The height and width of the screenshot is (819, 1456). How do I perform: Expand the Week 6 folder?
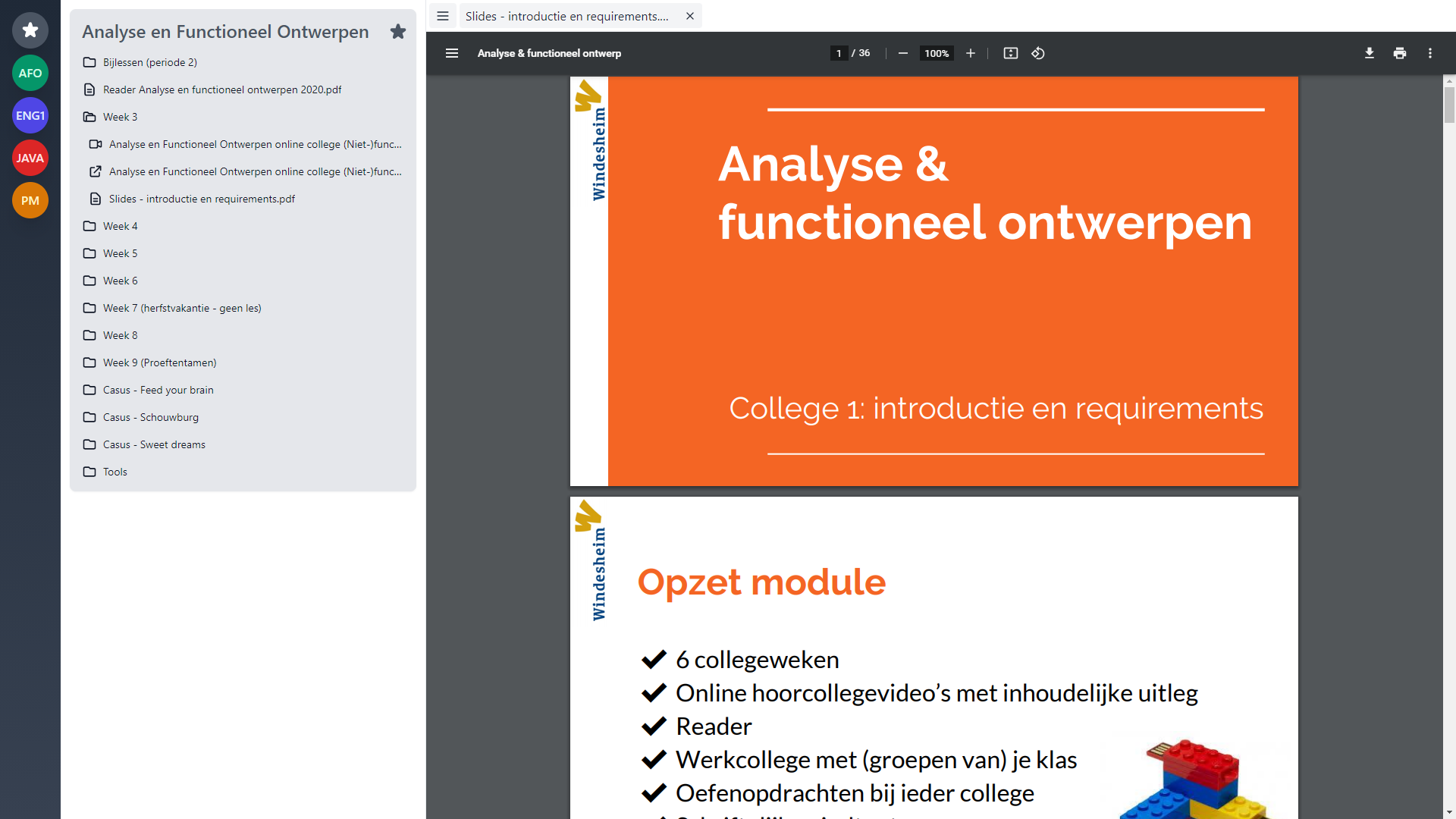pyautogui.click(x=243, y=281)
